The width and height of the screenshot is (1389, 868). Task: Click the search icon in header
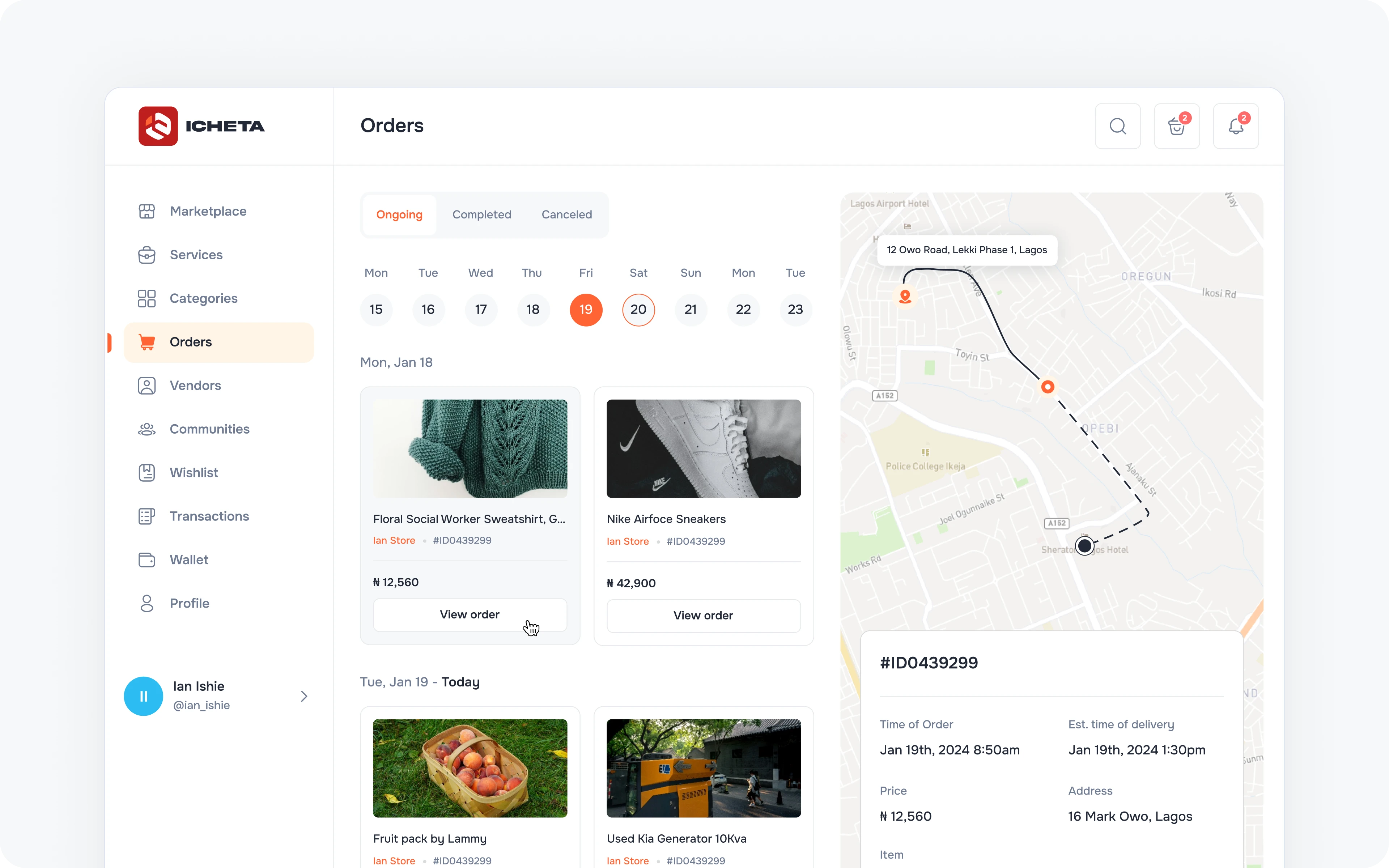(1117, 126)
